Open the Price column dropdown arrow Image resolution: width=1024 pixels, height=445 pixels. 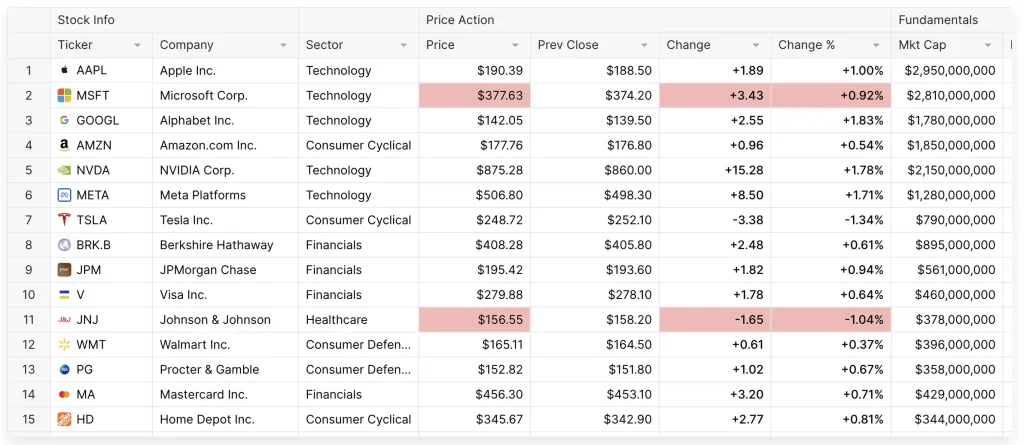[x=516, y=46]
